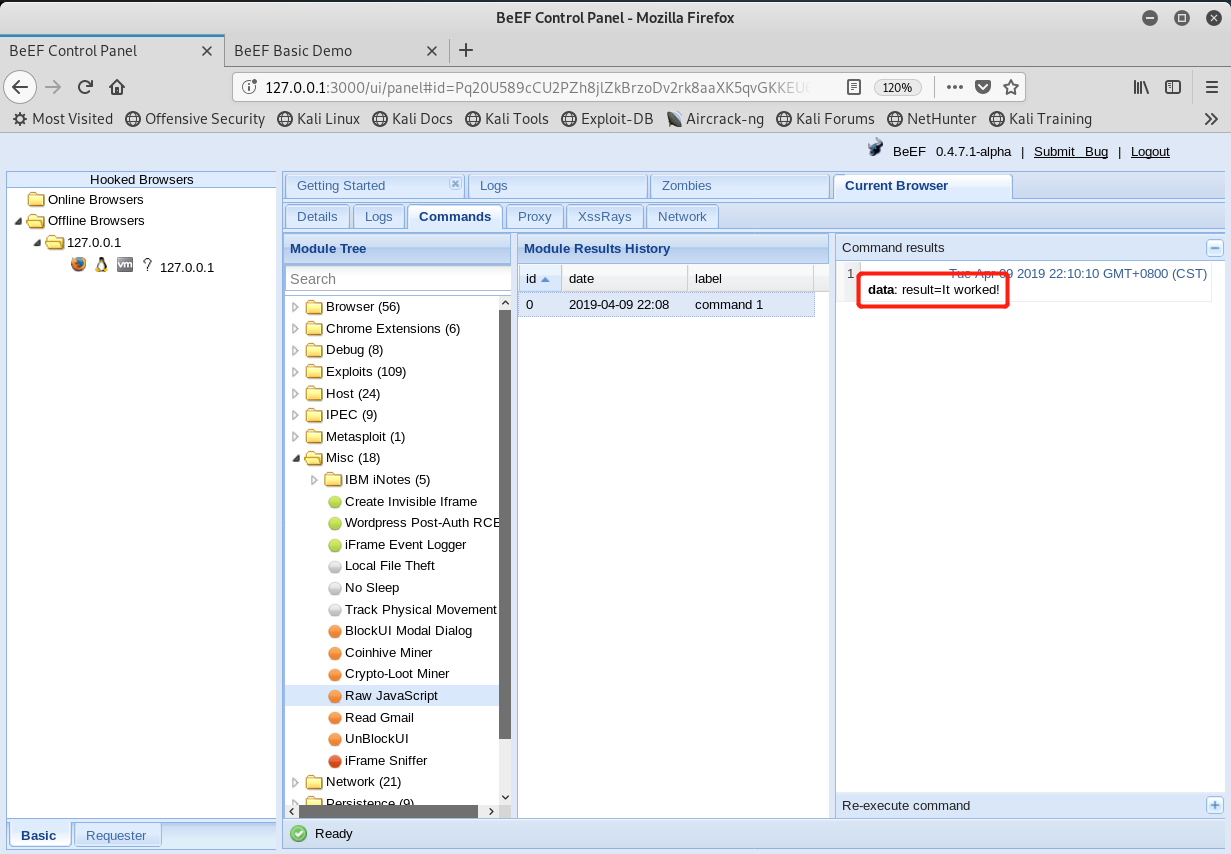Viewport: 1231px width, 854px height.
Task: Click the Submit Bug link
Action: (1071, 152)
